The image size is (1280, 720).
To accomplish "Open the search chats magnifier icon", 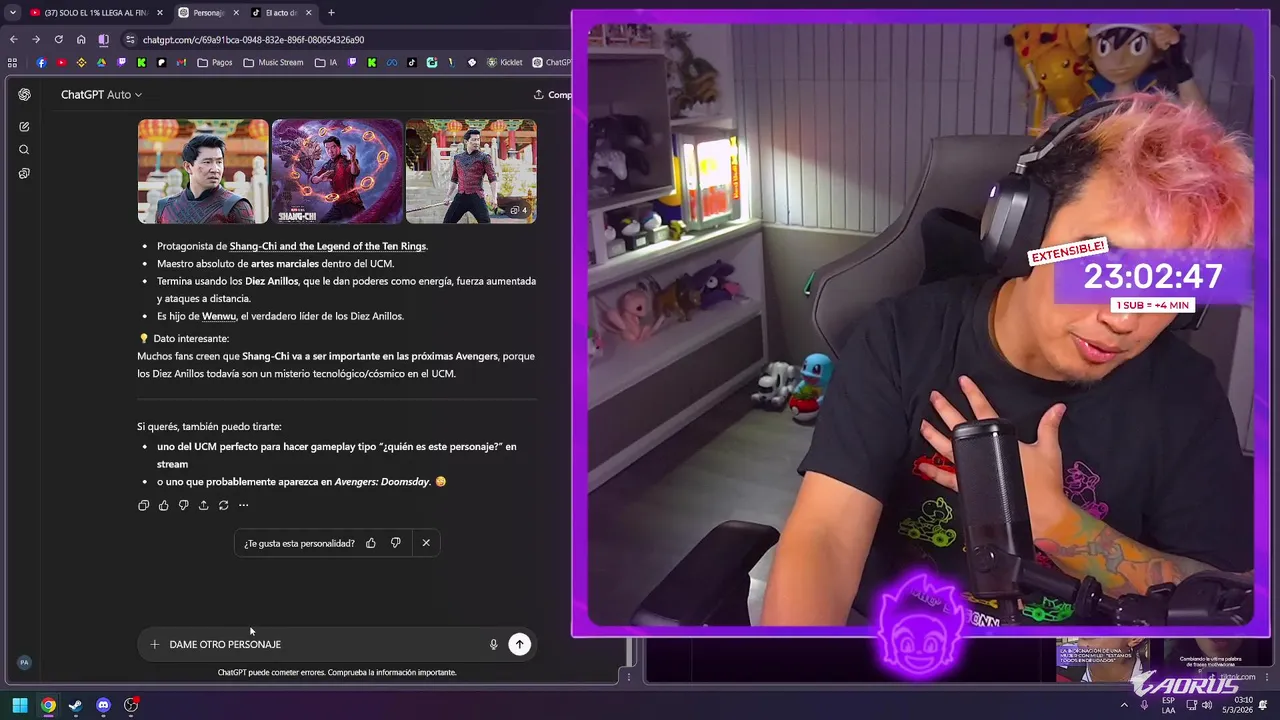I will point(24,150).
